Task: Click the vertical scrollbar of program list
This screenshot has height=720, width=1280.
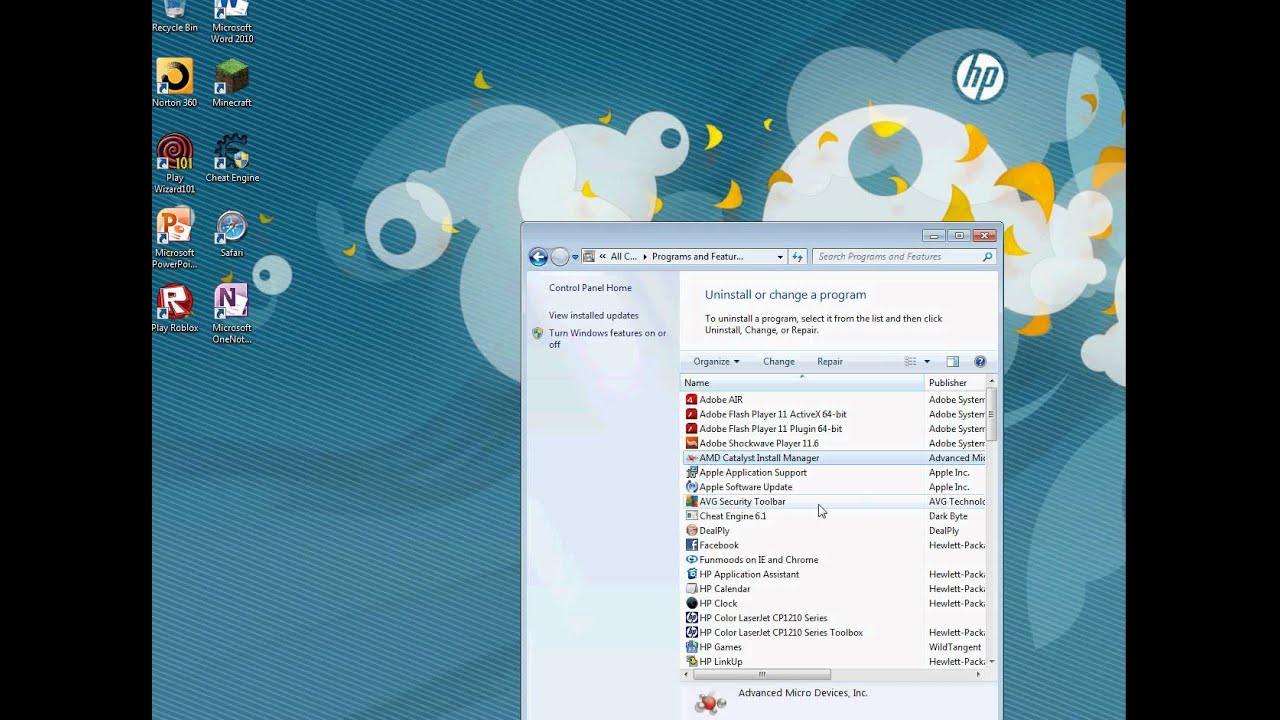Action: 991,415
